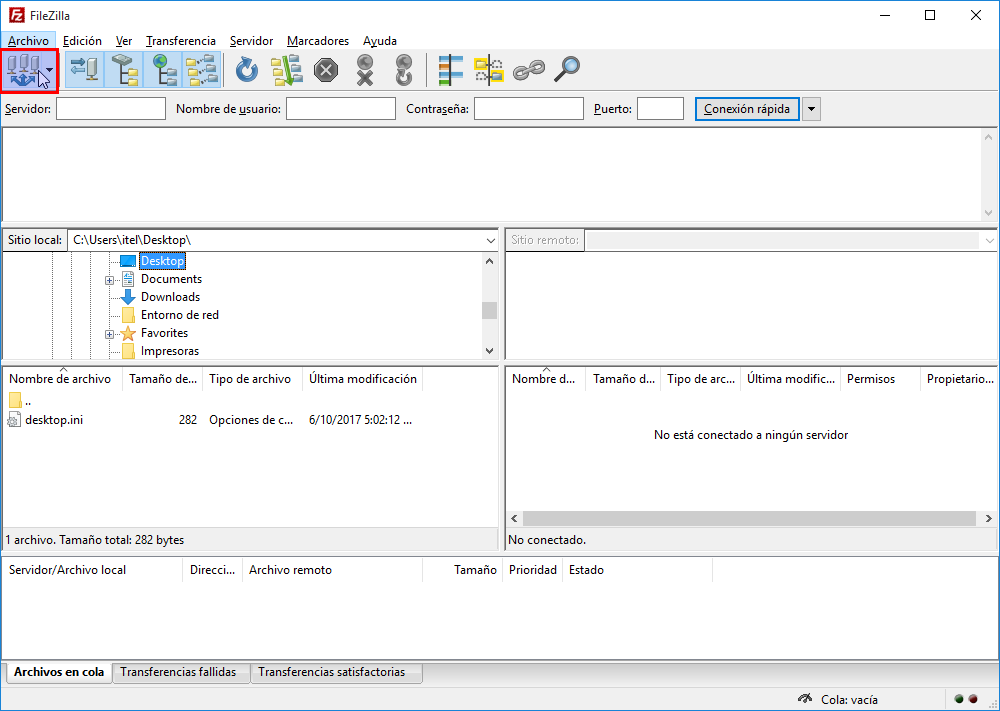This screenshot has width=1000, height=711.
Task: Select Entorno de red folder
Action: pos(179,315)
